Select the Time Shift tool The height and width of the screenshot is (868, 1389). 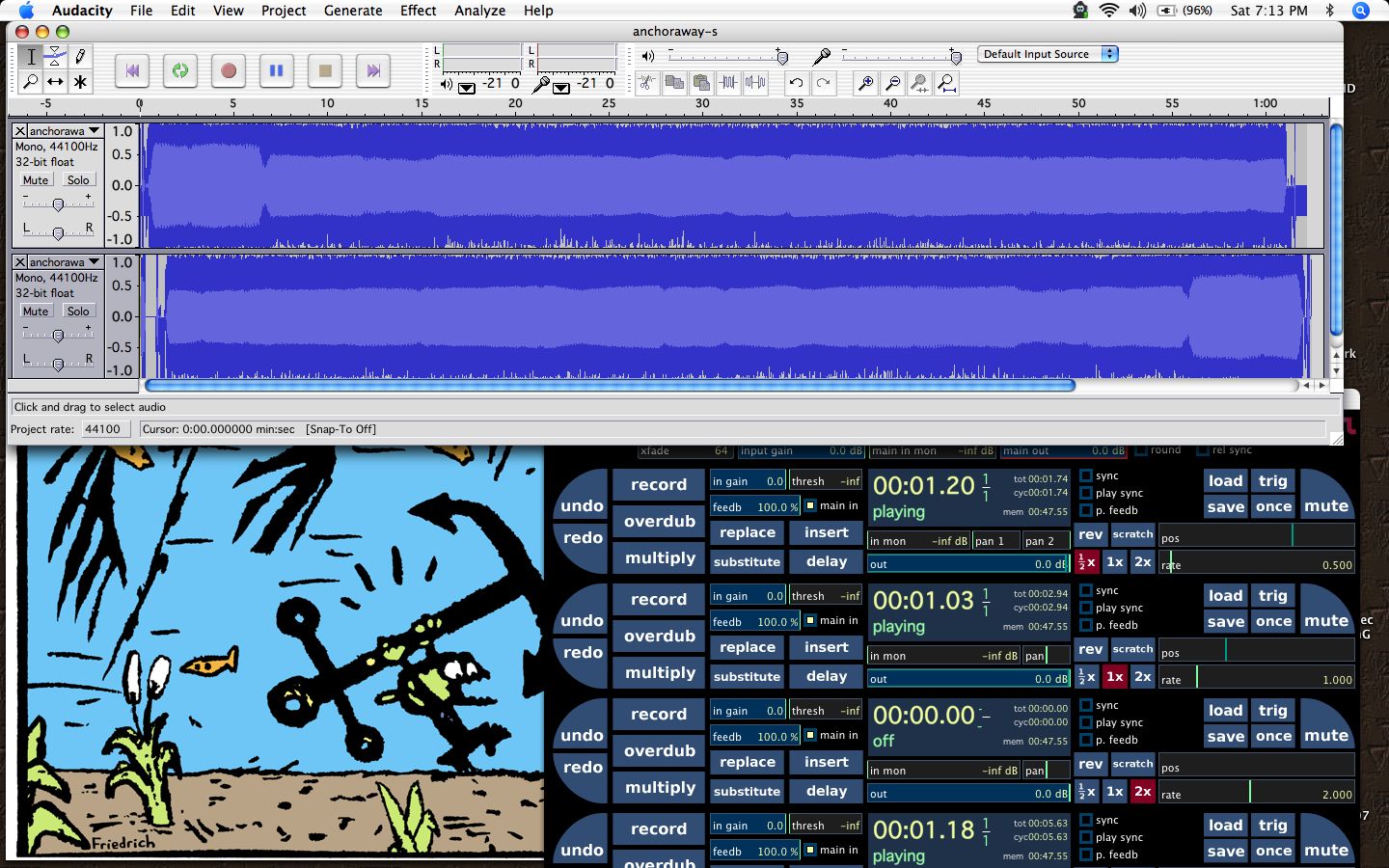56,81
